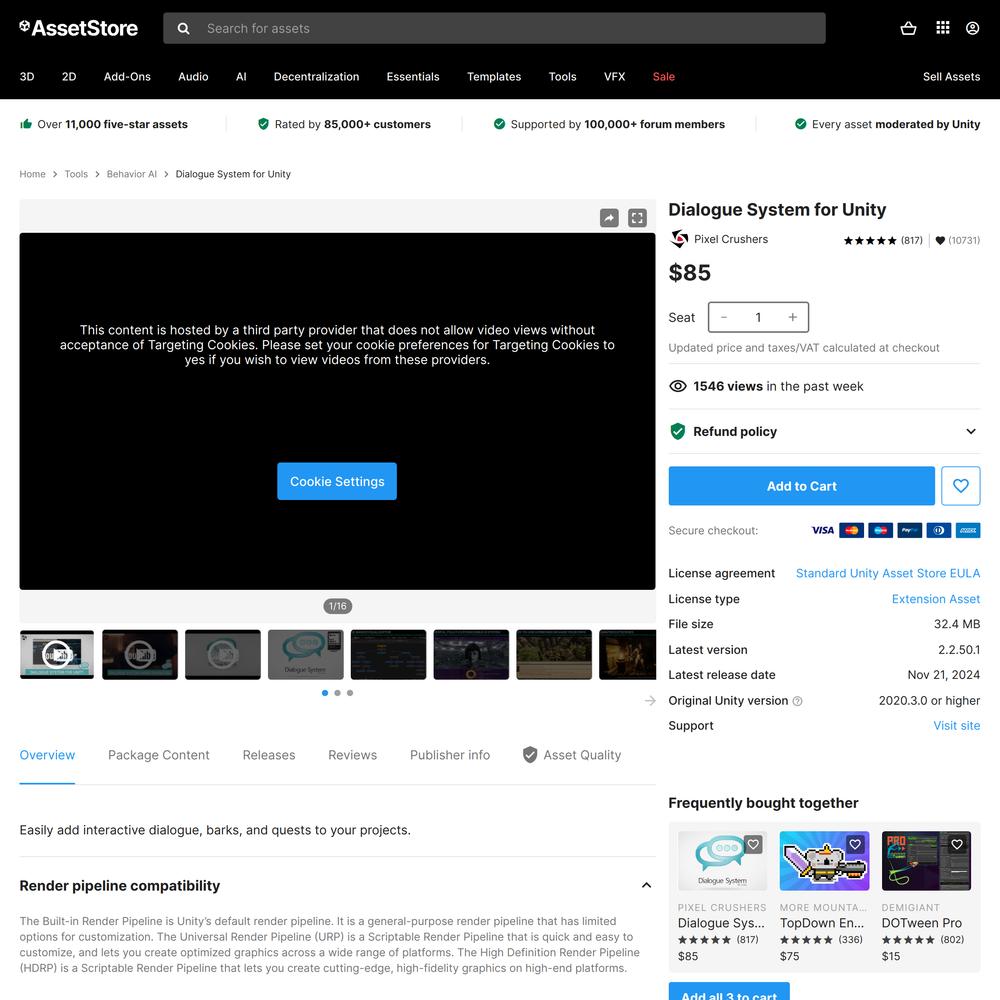Screen dimensions: 1000x1000
Task: Favorite the TopDown Engine bundle card
Action: pyautogui.click(x=855, y=844)
